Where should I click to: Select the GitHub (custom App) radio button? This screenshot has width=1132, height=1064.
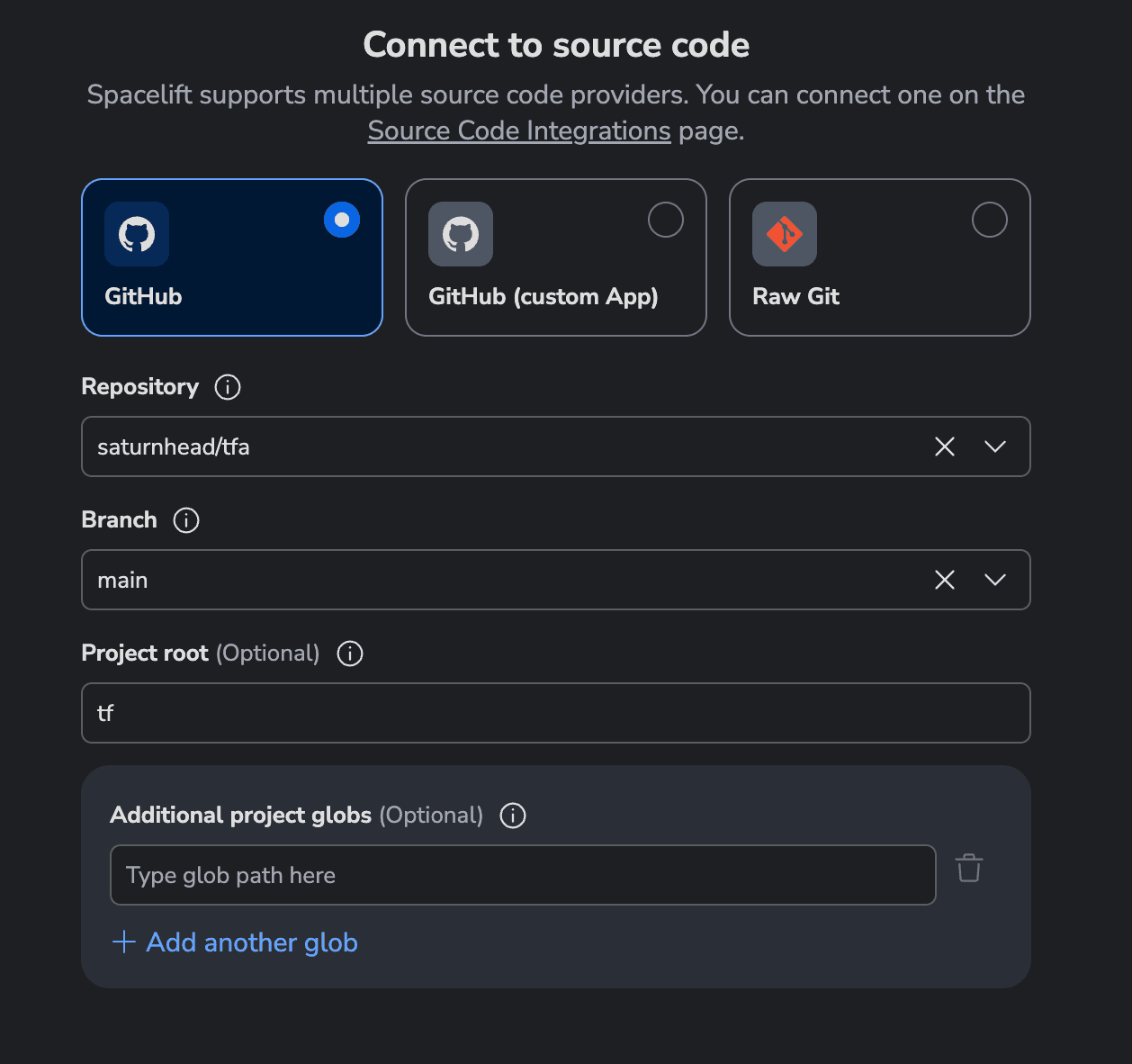coord(666,220)
